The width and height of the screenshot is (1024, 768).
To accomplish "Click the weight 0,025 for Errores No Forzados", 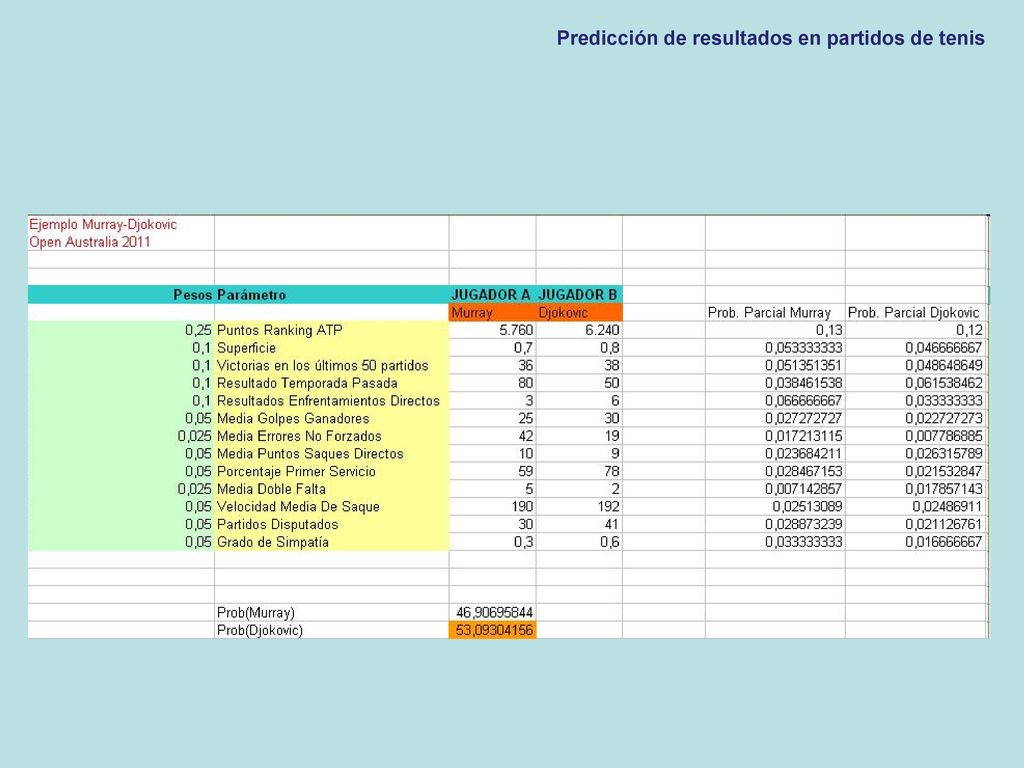I will (195, 436).
